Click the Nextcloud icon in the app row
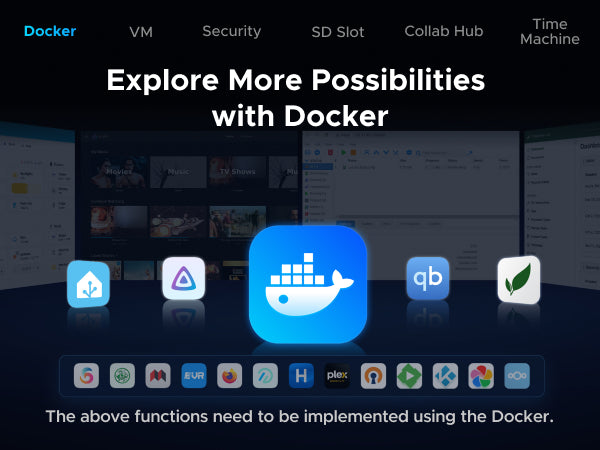This screenshot has width=600, height=450. (x=517, y=376)
